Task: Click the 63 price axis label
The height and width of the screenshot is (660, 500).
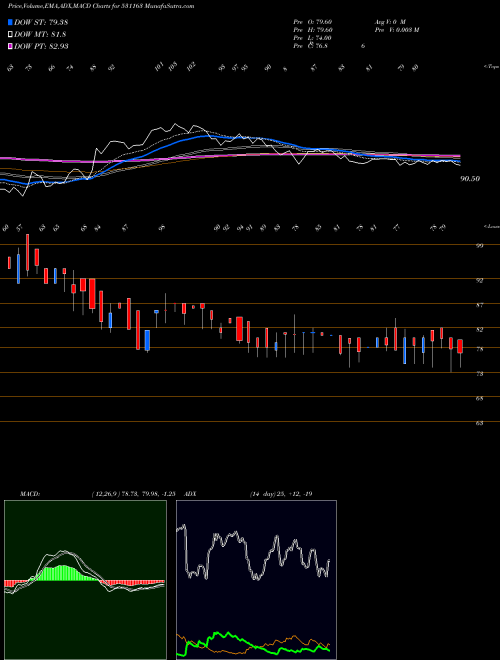Action: coord(479,423)
